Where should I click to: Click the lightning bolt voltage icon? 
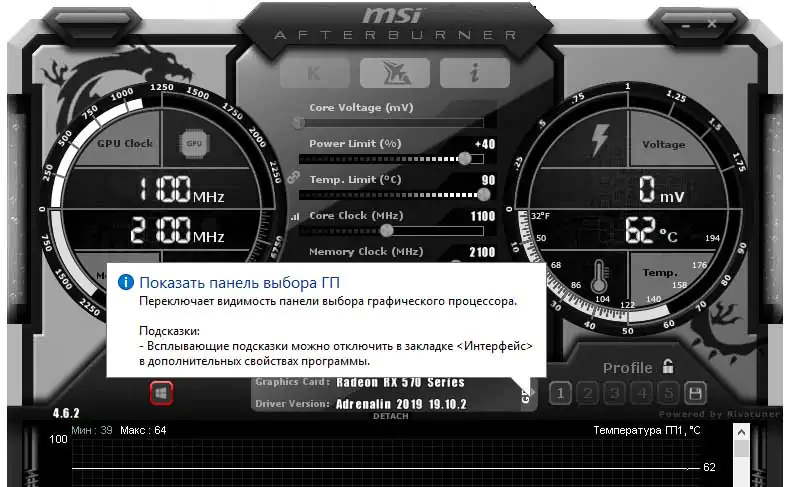pos(601,140)
